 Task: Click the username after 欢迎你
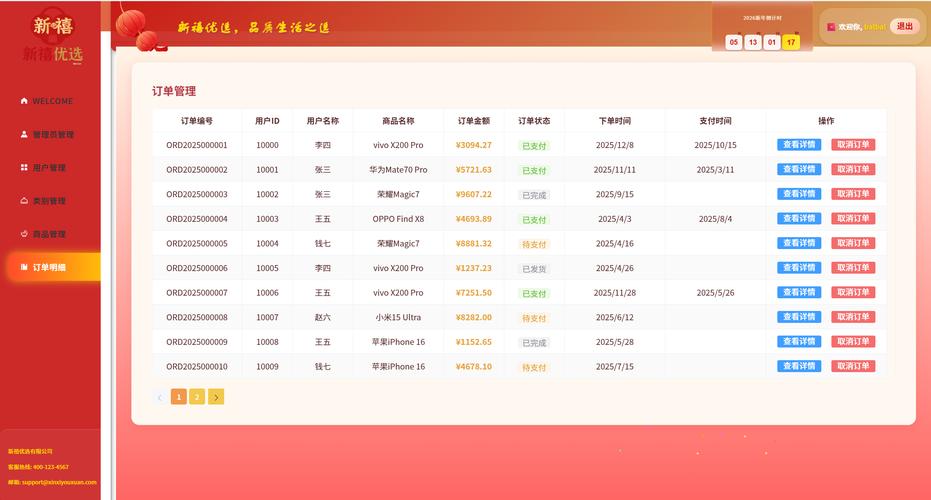point(875,27)
